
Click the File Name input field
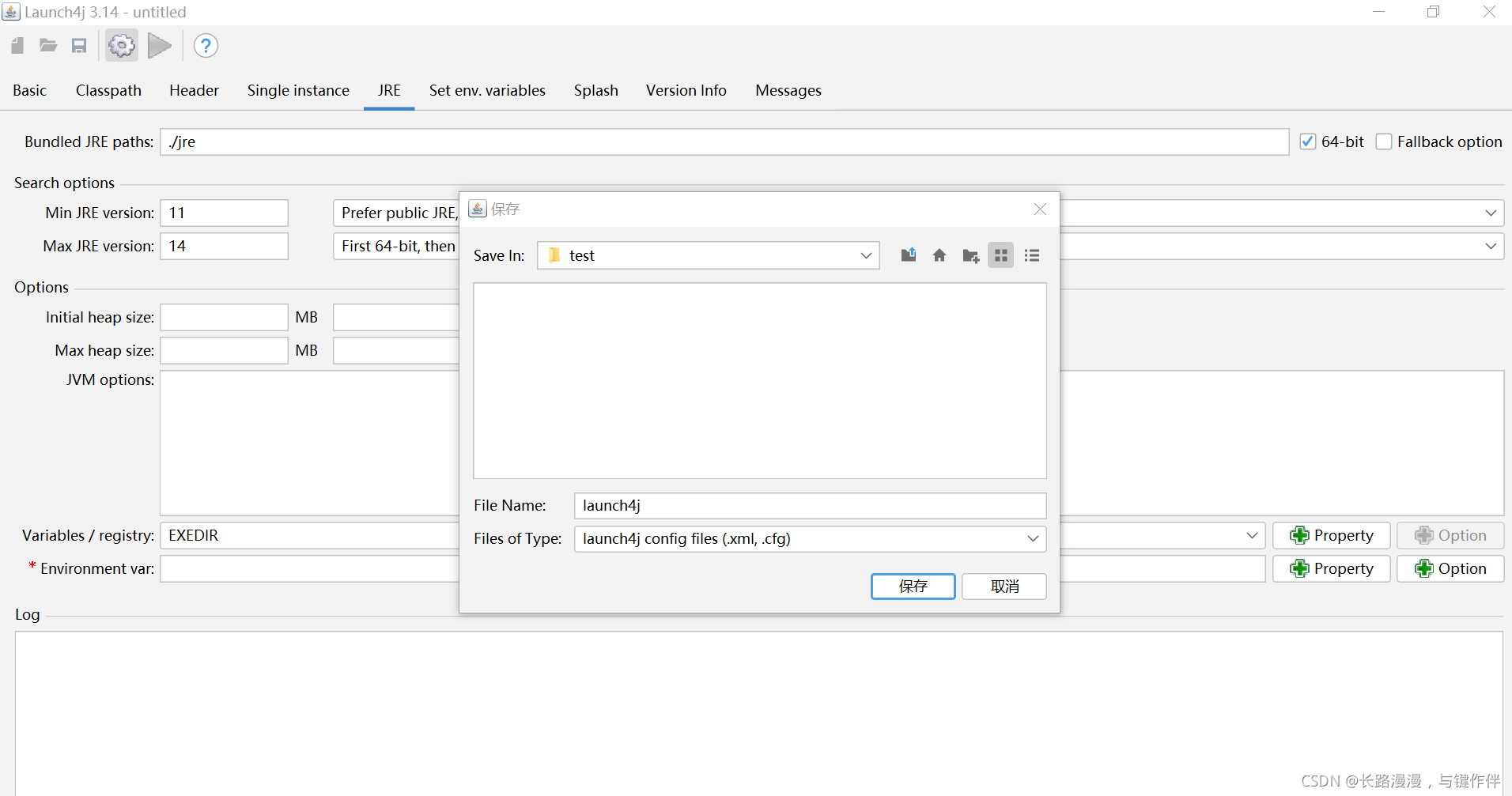pyautogui.click(x=810, y=506)
